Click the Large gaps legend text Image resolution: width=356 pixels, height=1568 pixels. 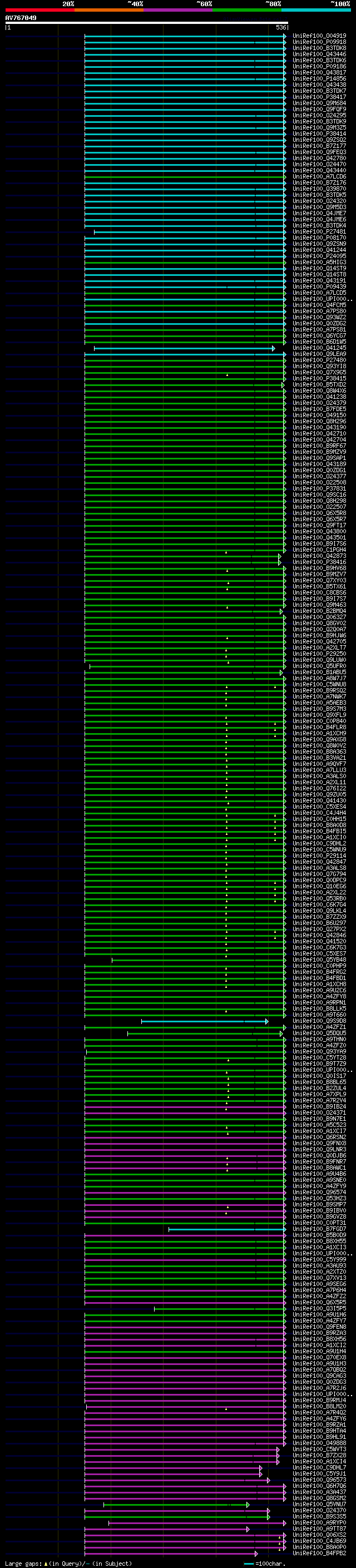pos(68,1563)
